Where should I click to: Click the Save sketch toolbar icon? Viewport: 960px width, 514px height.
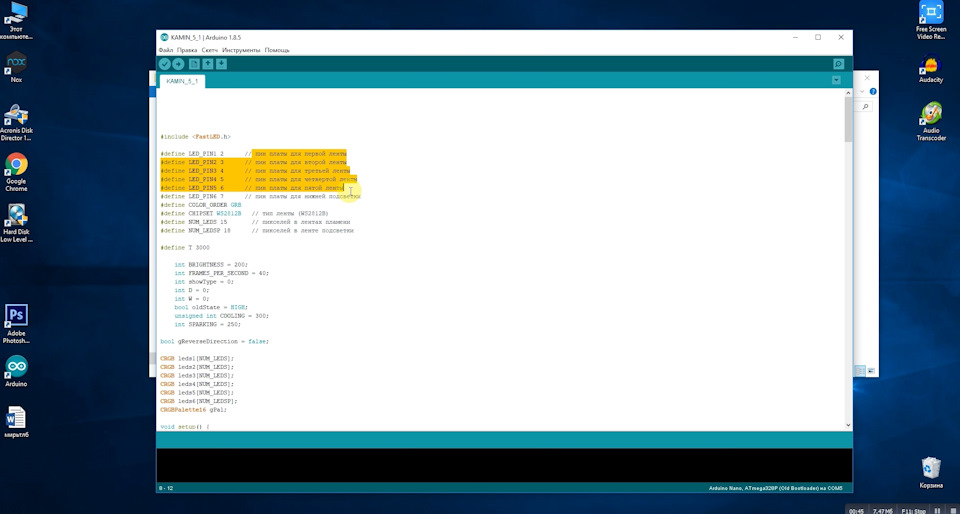tap(221, 64)
